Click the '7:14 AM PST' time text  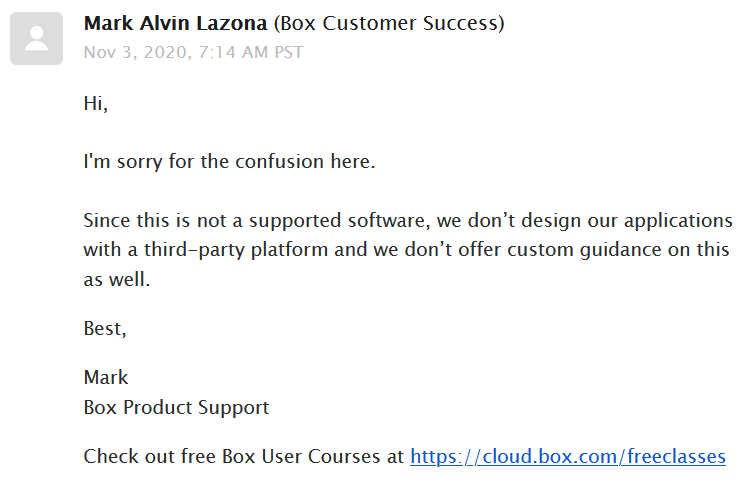pos(251,52)
